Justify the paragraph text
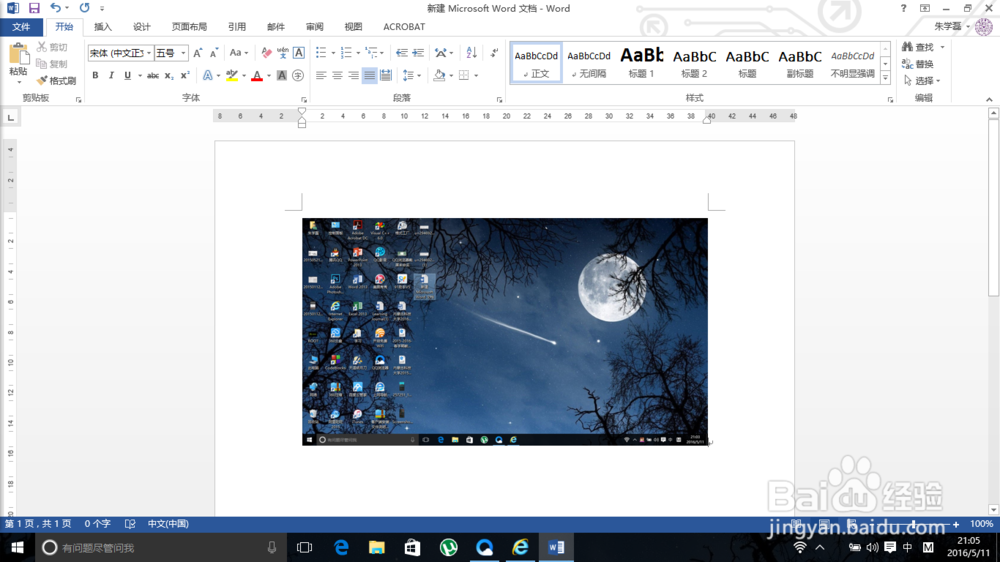Screen dimensions: 1000x562 click(369, 75)
